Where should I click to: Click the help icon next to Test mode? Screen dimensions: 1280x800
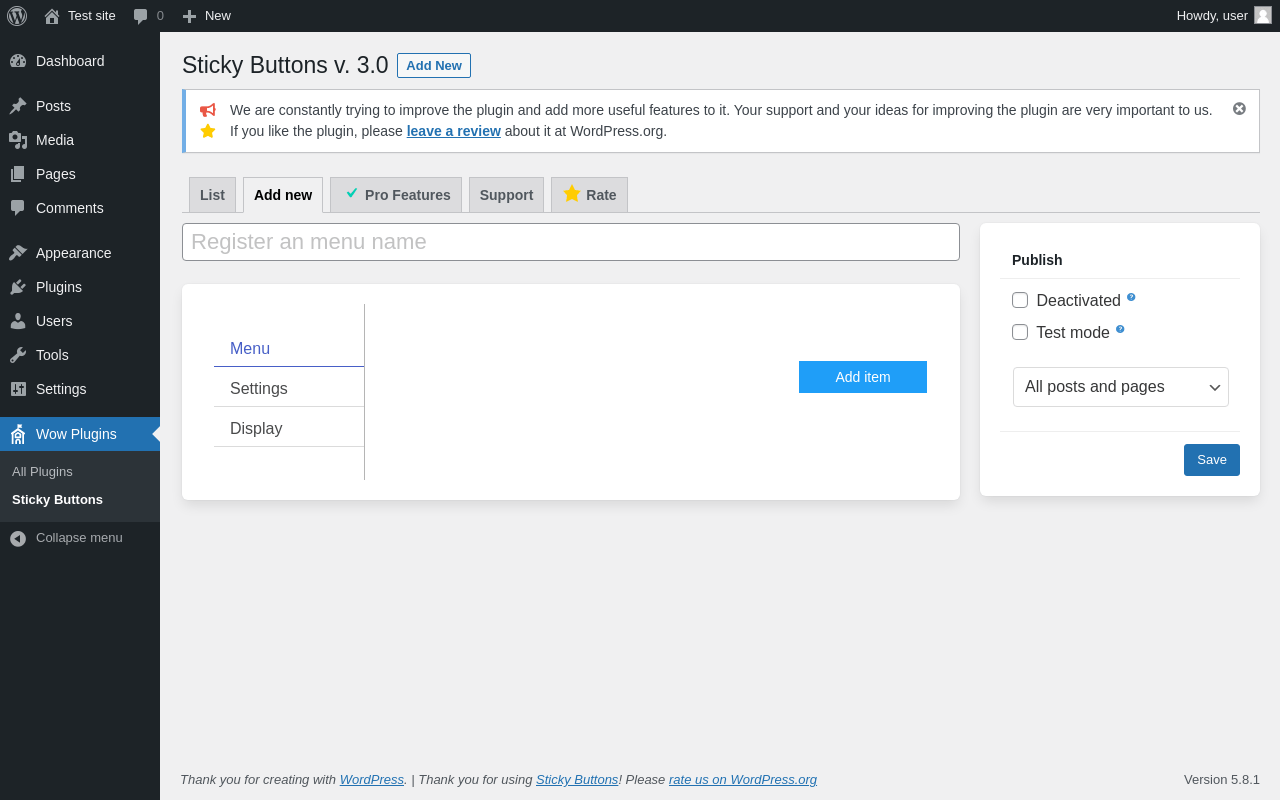1120,329
